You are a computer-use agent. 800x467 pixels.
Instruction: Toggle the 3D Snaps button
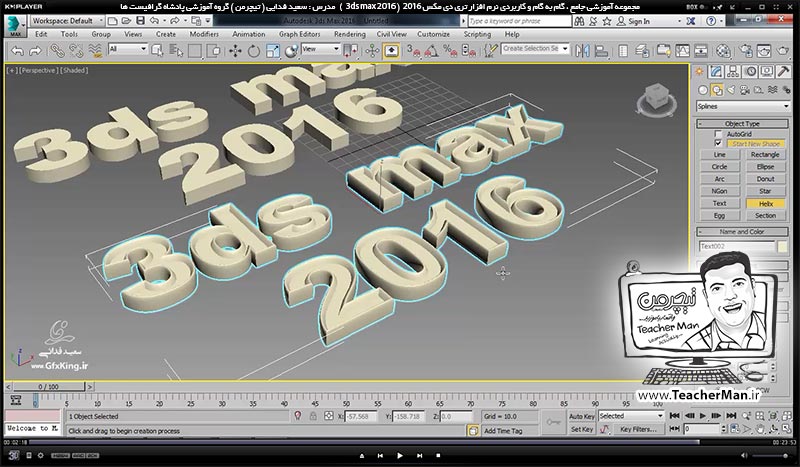(413, 51)
